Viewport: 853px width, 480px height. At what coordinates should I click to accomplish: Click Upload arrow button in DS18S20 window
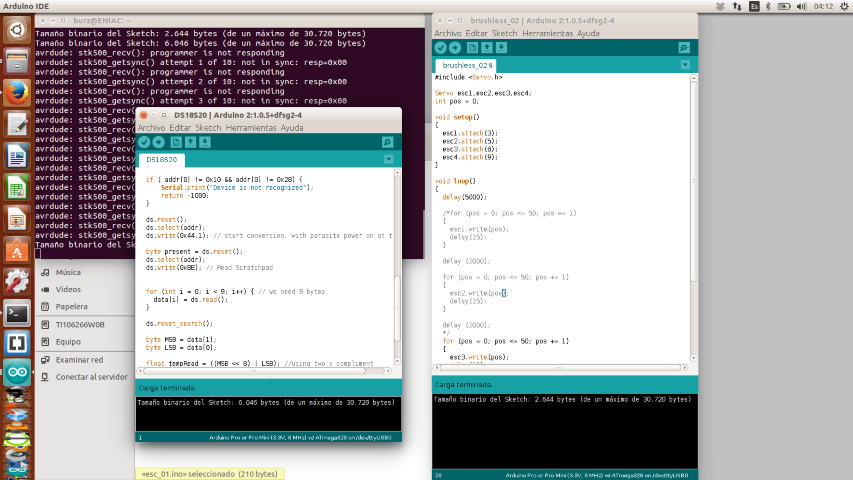[x=158, y=142]
